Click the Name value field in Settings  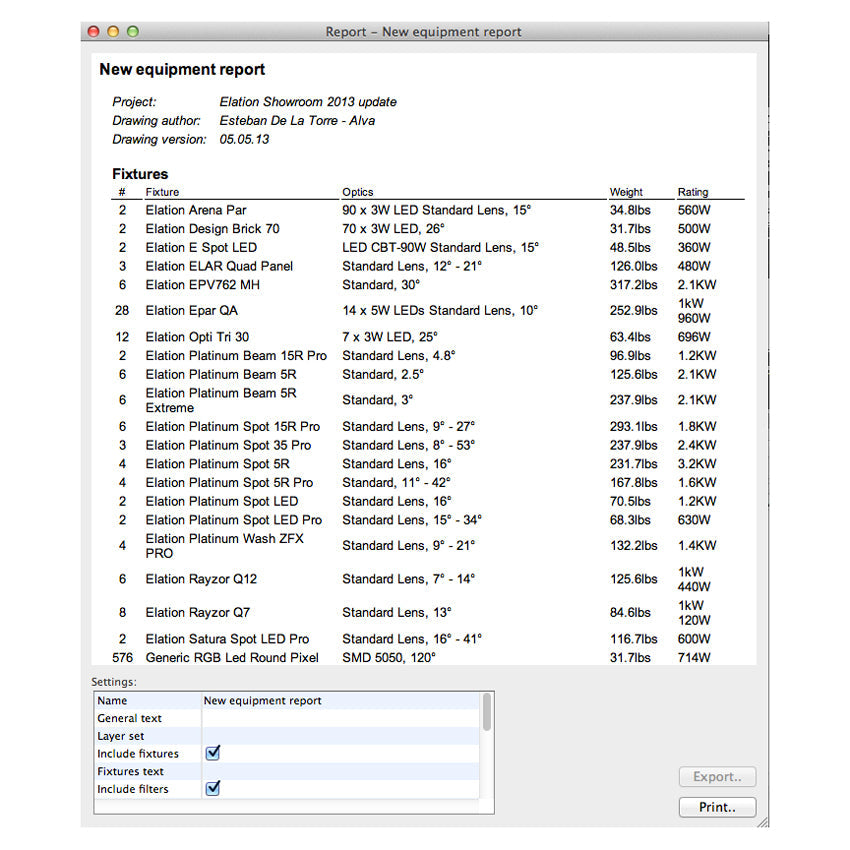click(x=340, y=701)
